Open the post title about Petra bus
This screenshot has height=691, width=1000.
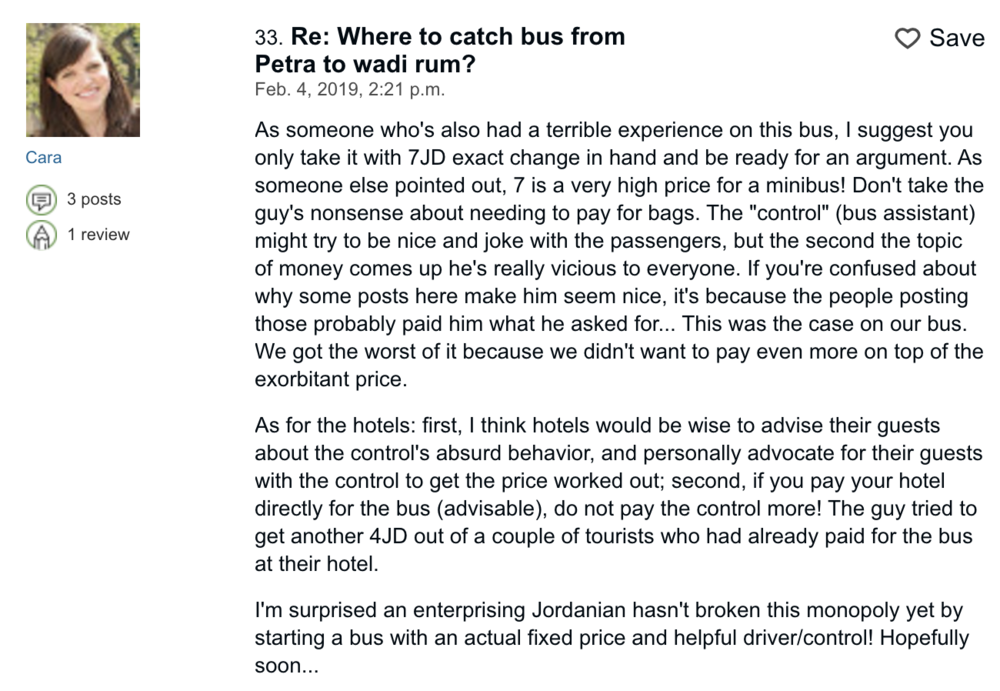(440, 50)
